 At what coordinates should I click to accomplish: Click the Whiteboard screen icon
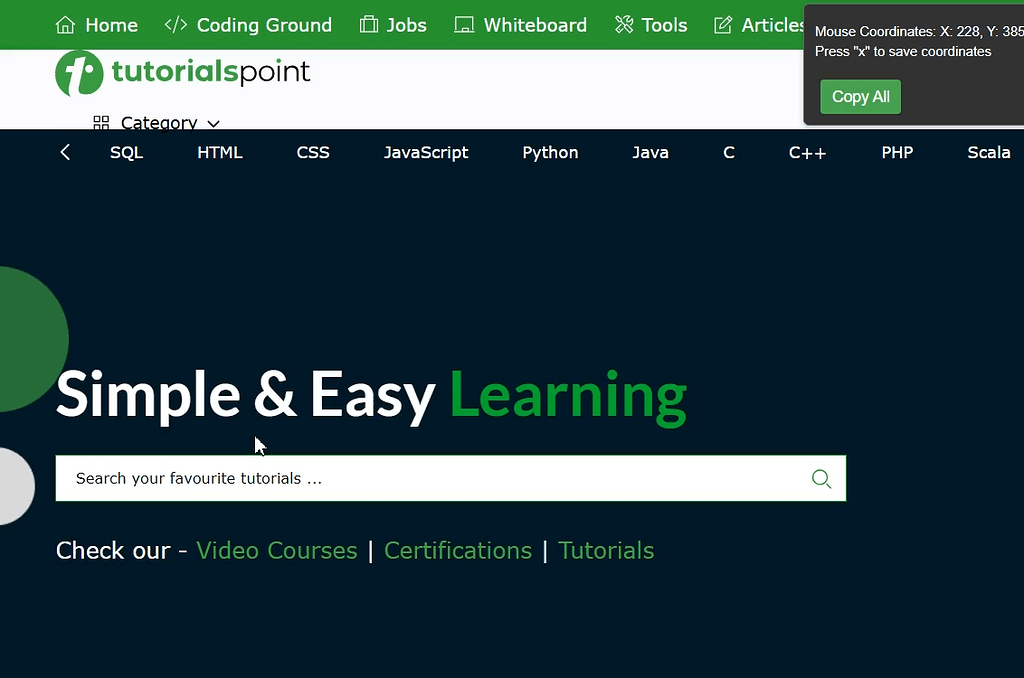click(x=464, y=25)
